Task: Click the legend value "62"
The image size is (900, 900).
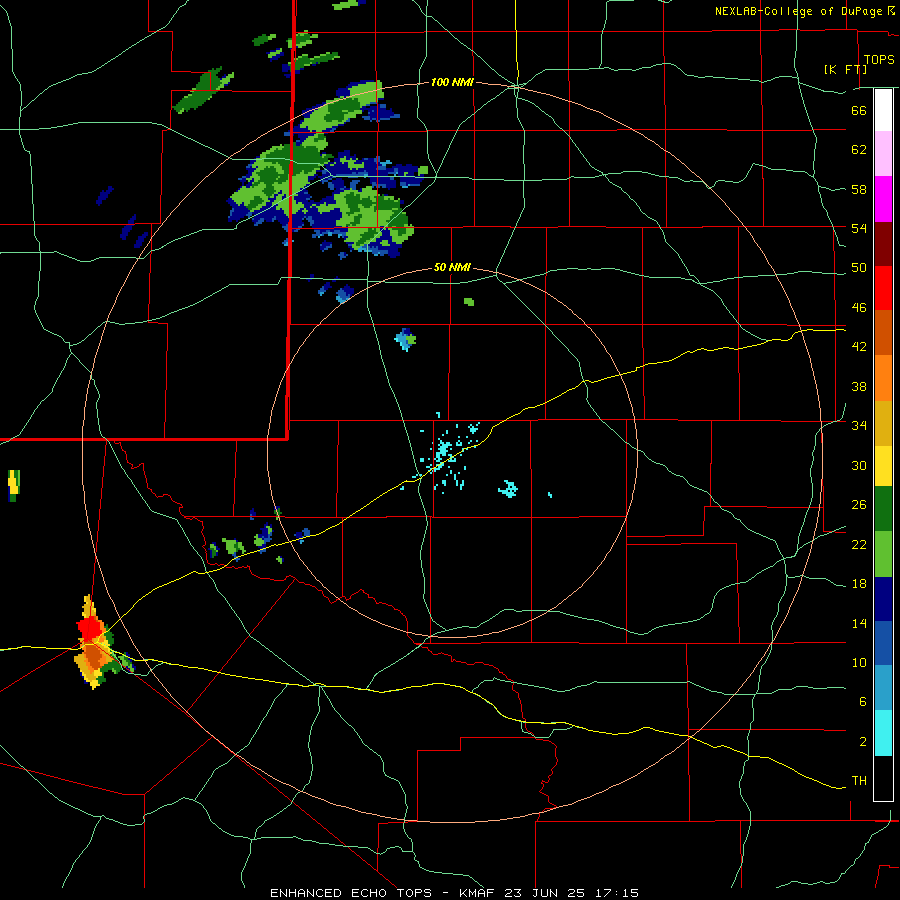Action: click(x=859, y=150)
